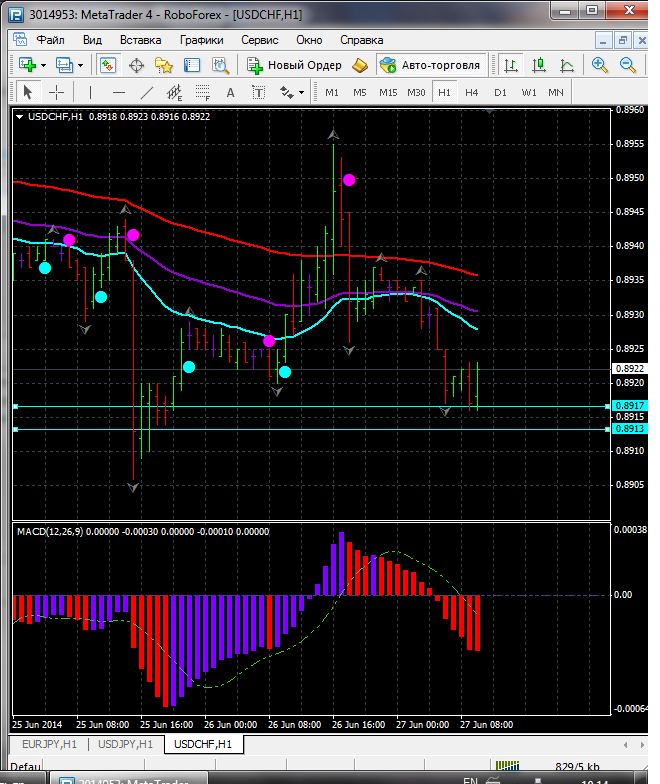Select the text tool A
Image resolution: width=660 pixels, height=784 pixels.
click(x=230, y=92)
